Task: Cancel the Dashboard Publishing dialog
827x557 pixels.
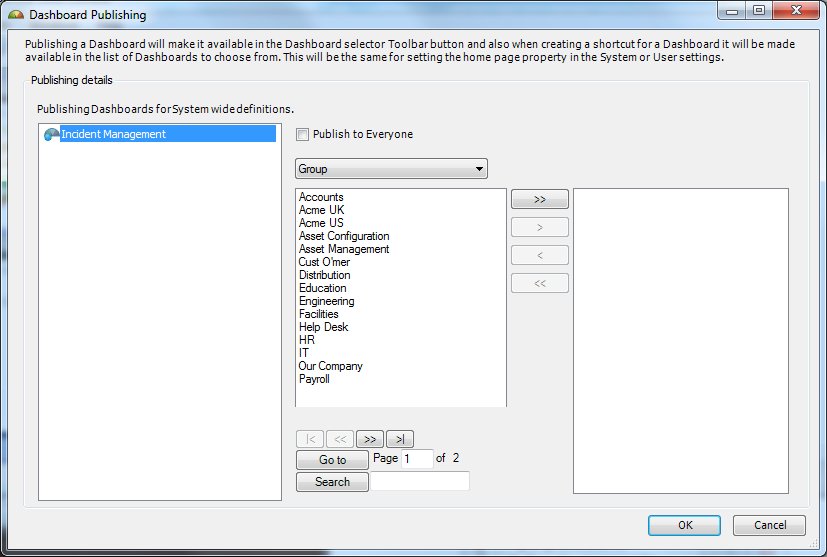Action: (770, 525)
